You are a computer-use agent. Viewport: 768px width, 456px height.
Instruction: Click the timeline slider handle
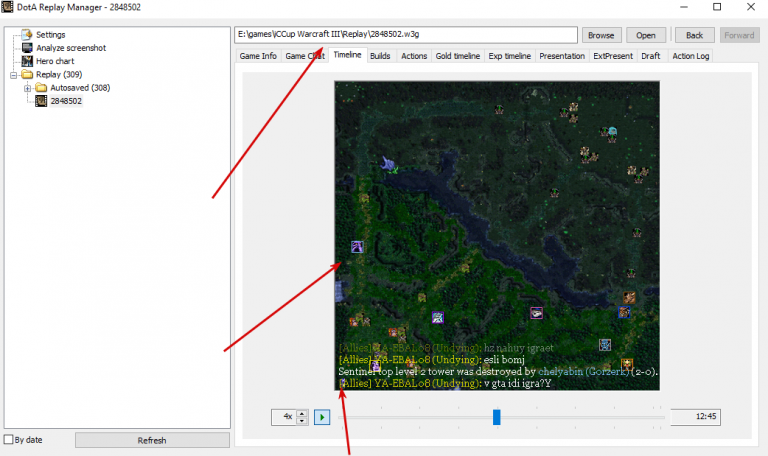click(x=497, y=417)
